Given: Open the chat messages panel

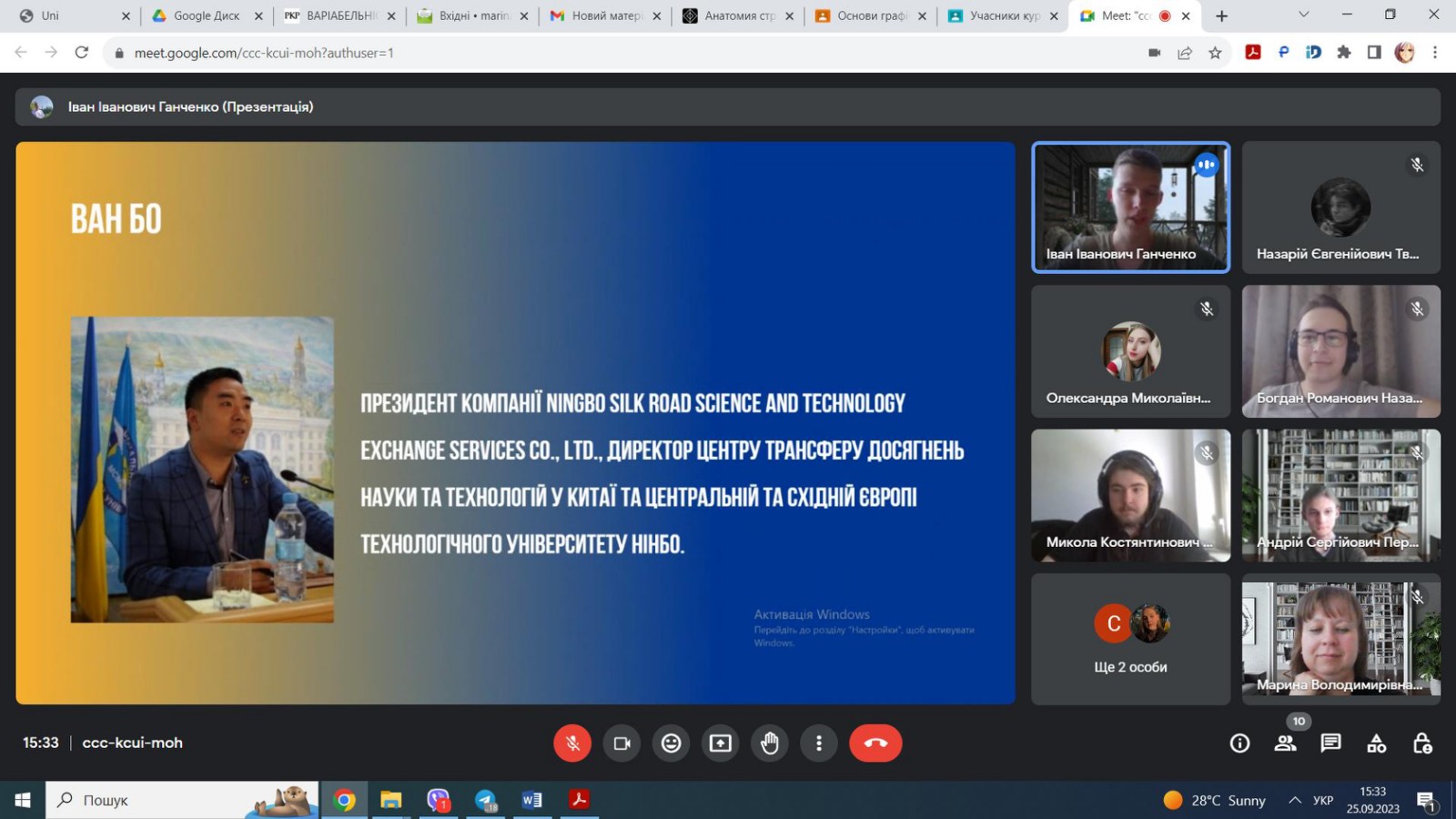Looking at the screenshot, I should pos(1330,743).
